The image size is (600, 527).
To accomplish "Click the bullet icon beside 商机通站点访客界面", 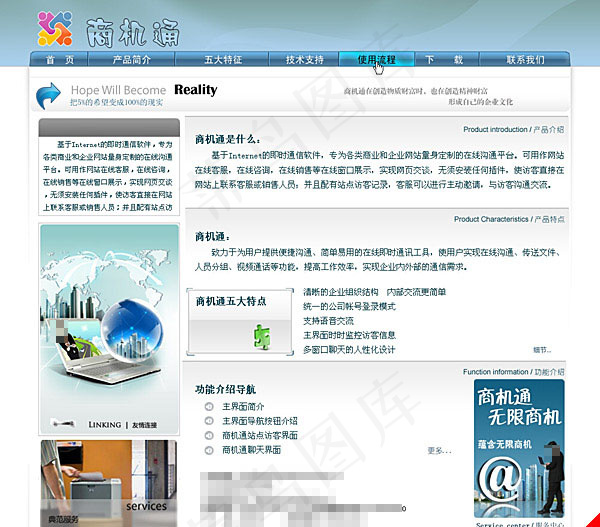I will coord(209,436).
